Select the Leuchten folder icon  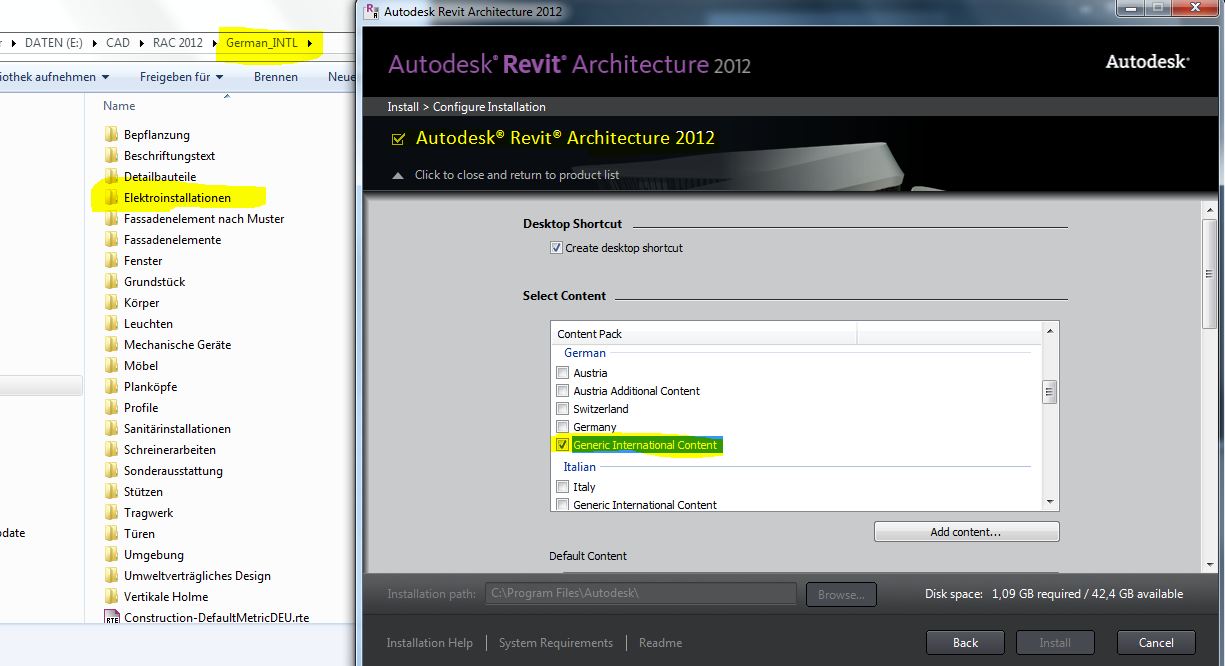coord(111,324)
